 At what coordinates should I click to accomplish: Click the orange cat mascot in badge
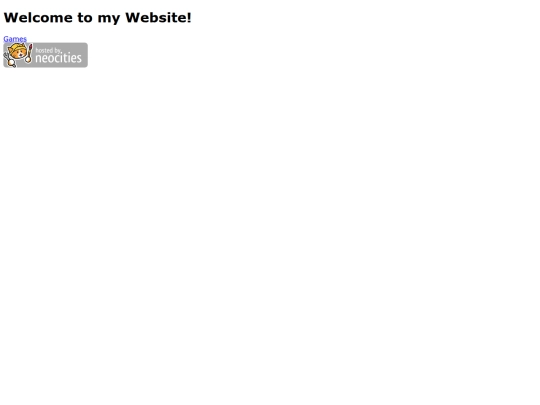click(x=18, y=55)
